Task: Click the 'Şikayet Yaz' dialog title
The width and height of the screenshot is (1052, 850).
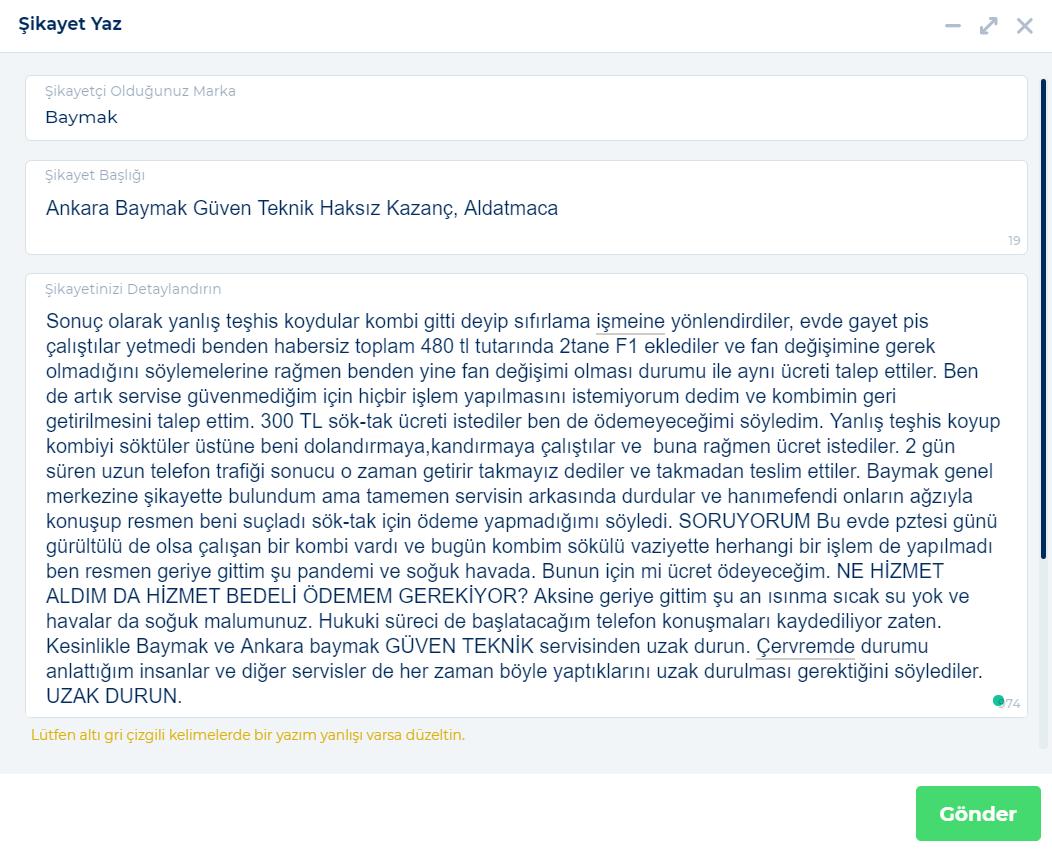Action: 70,24
